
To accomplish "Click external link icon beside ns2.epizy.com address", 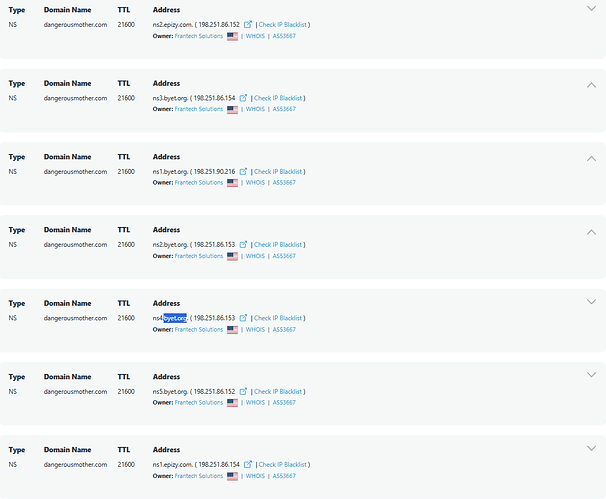I will point(248,25).
